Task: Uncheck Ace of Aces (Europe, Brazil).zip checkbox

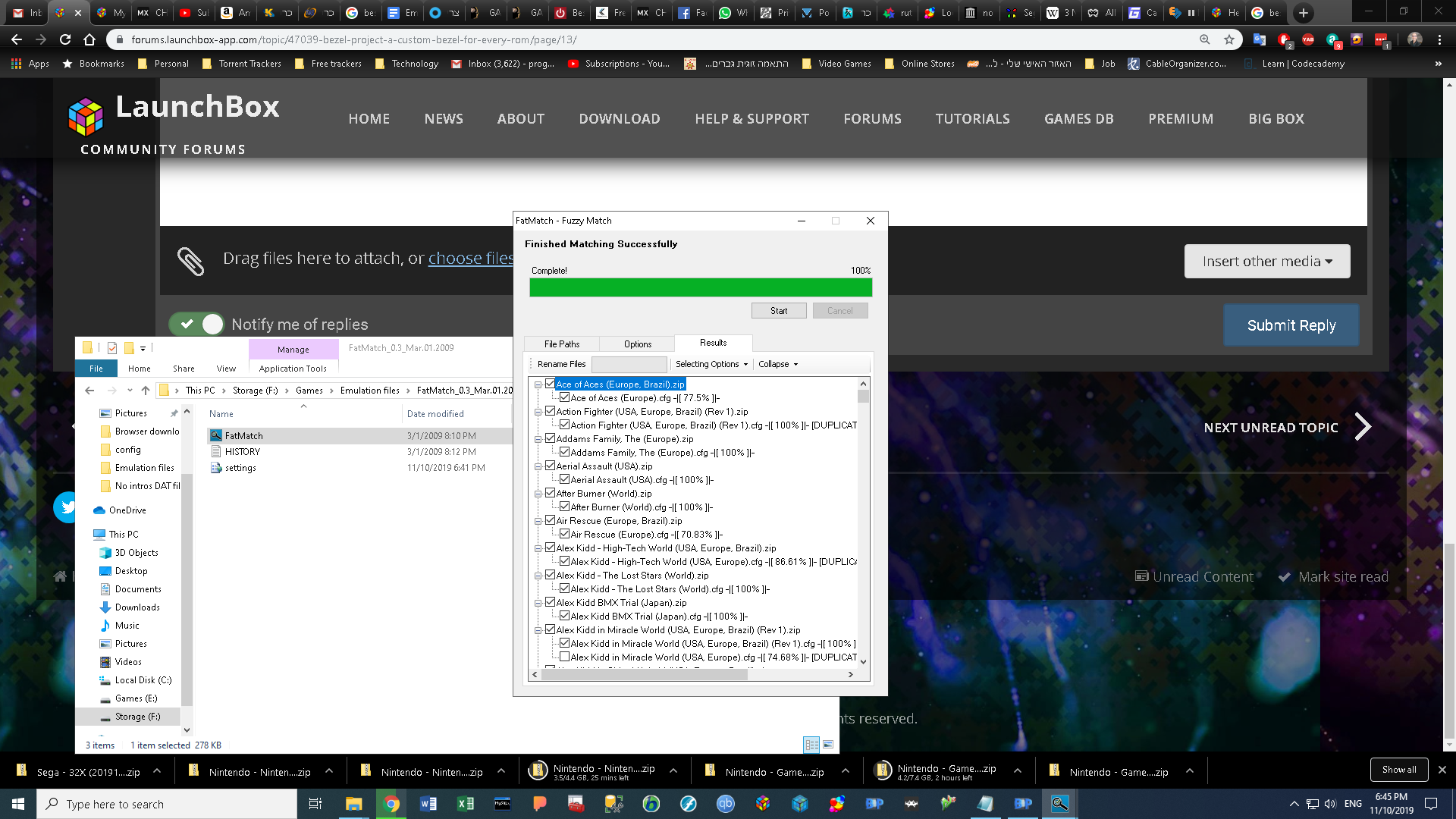Action: [551, 384]
